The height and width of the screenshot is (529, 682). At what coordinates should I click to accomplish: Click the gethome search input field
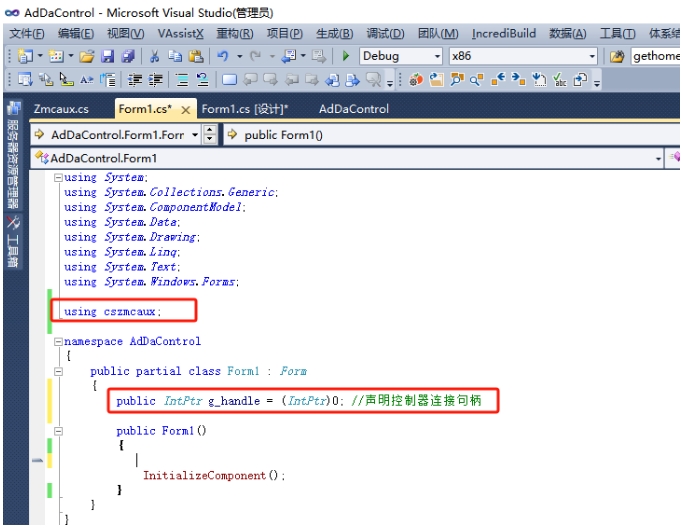pyautogui.click(x=655, y=56)
